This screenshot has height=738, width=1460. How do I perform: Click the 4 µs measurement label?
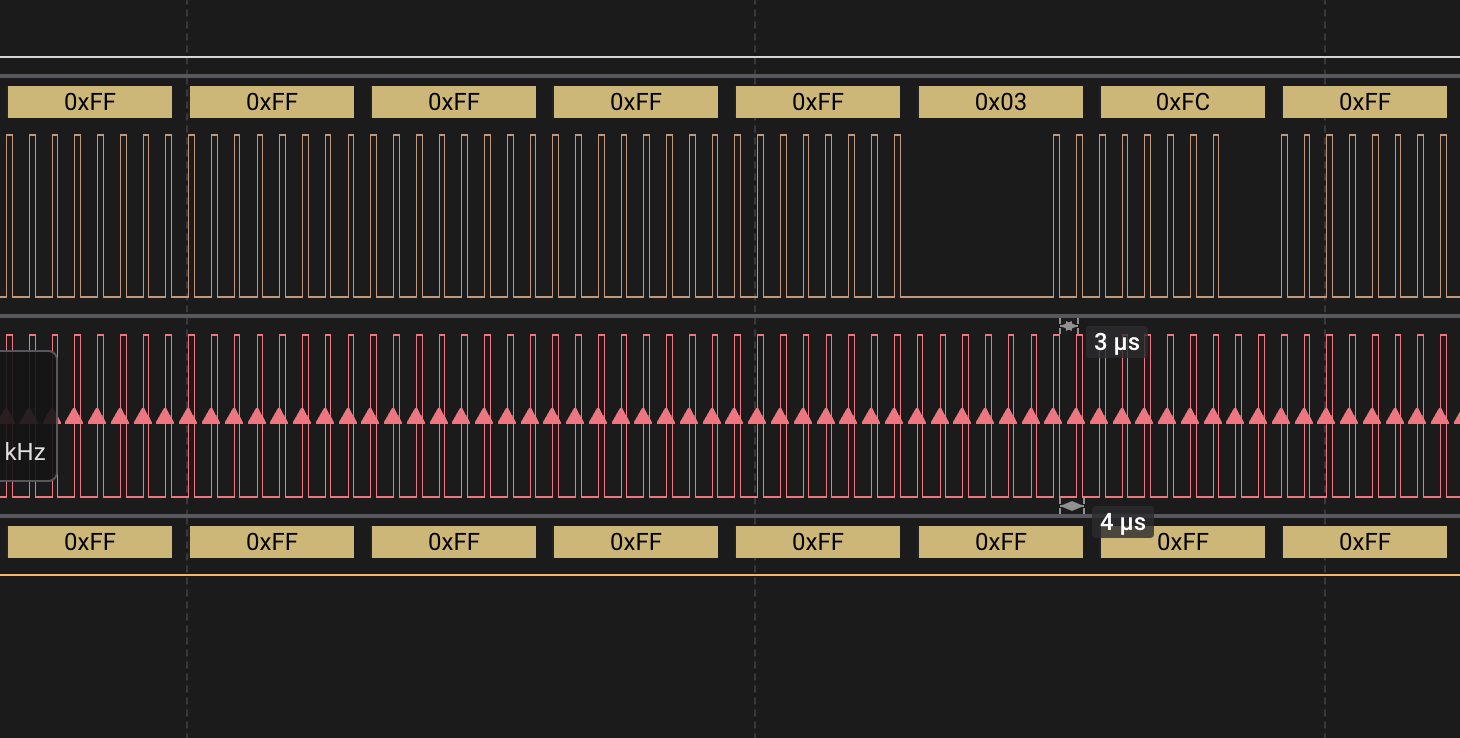coord(1122,522)
